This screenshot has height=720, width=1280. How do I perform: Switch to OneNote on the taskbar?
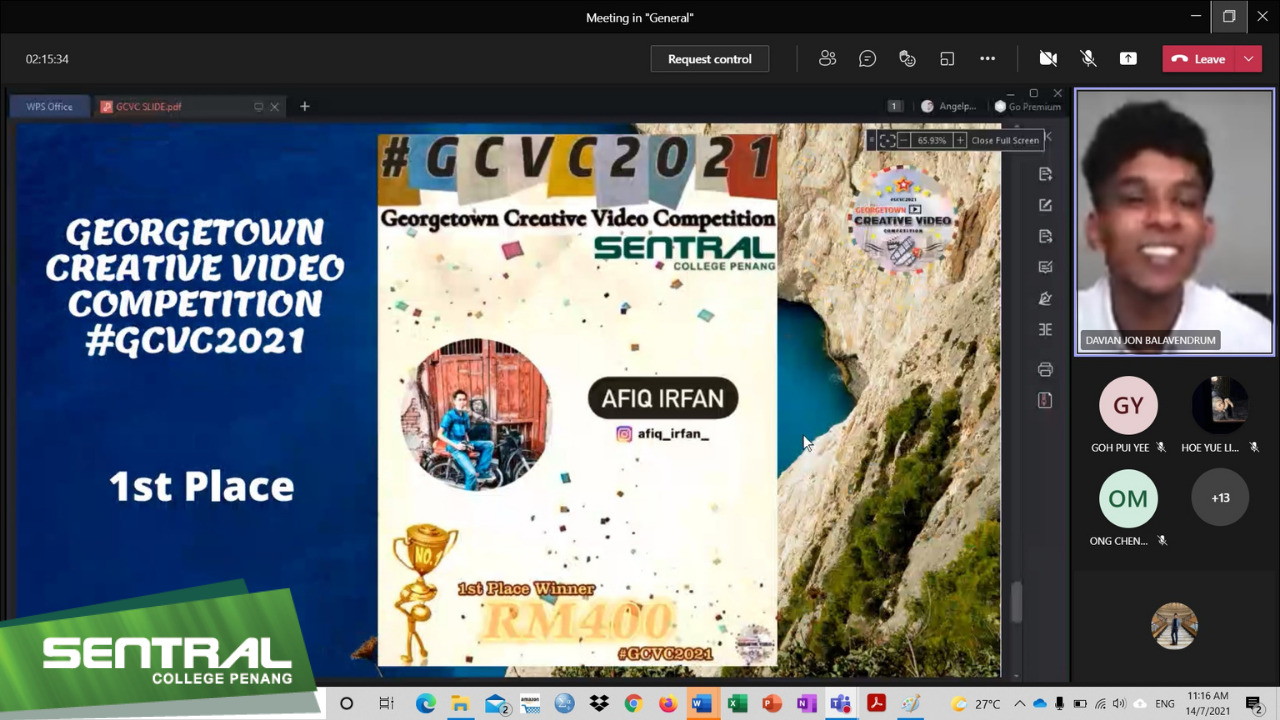coord(806,704)
